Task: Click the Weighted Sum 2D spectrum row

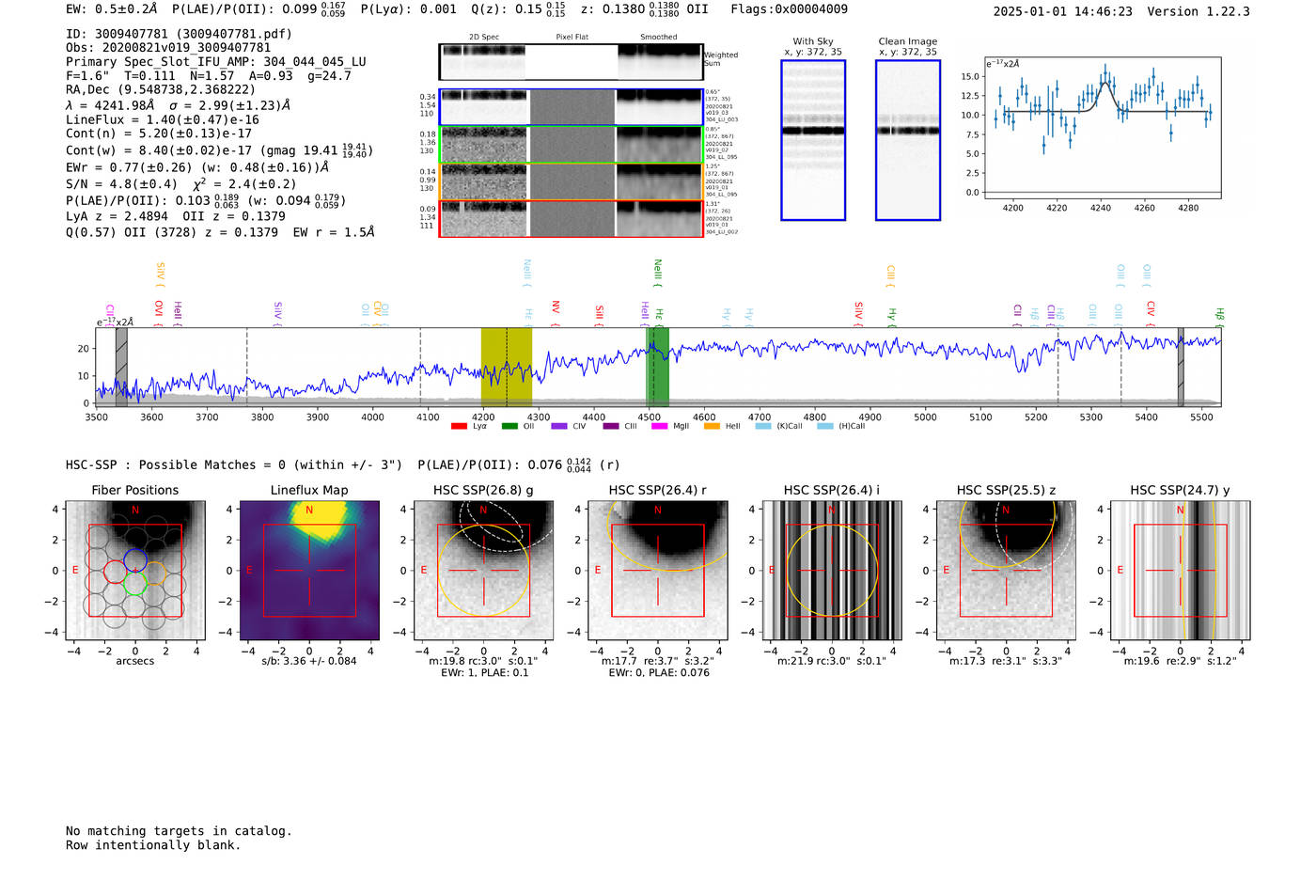Action: pyautogui.click(x=571, y=62)
